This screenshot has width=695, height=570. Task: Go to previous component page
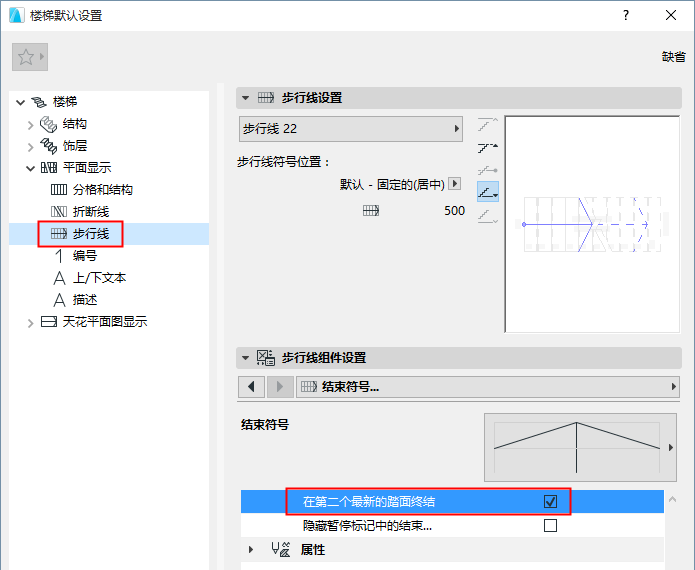(251, 387)
